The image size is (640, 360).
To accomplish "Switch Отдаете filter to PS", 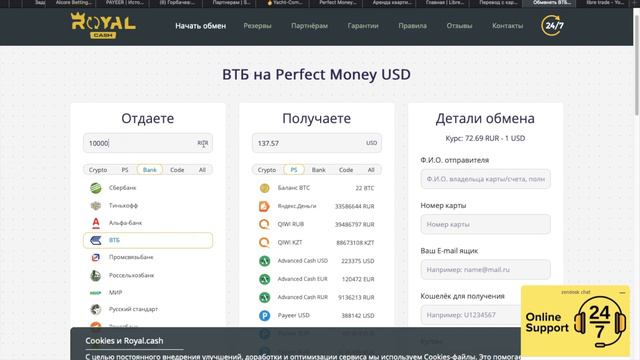I will (125, 170).
